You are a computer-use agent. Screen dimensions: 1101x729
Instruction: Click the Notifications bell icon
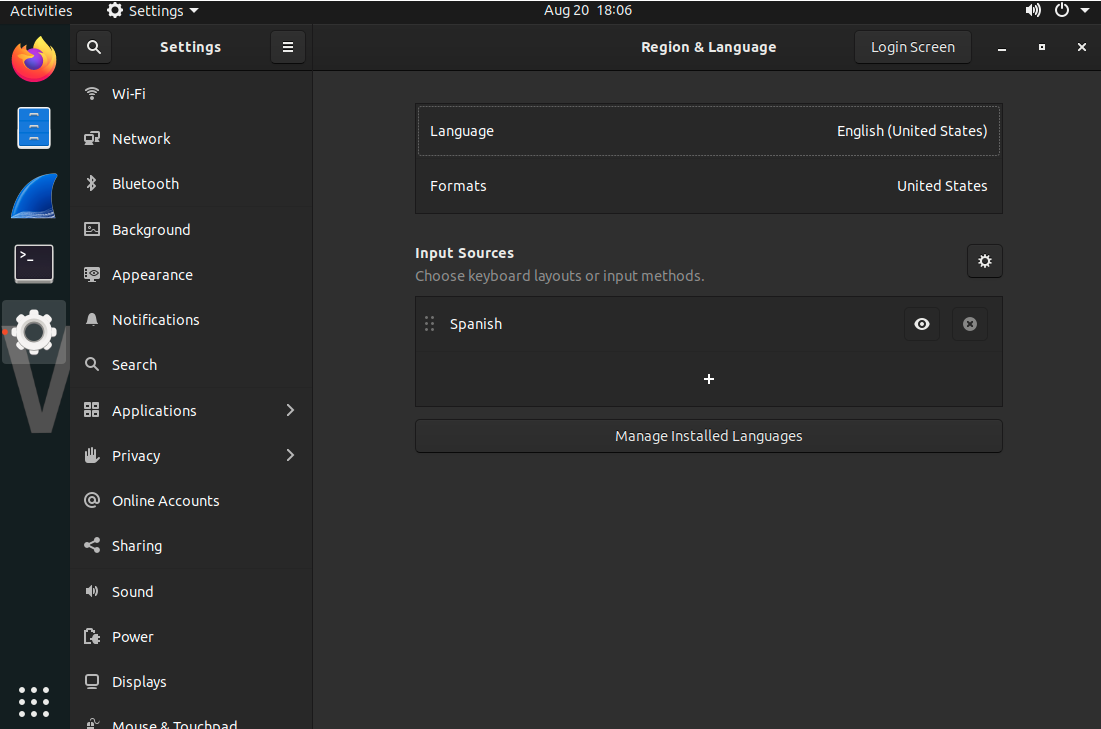[91, 320]
